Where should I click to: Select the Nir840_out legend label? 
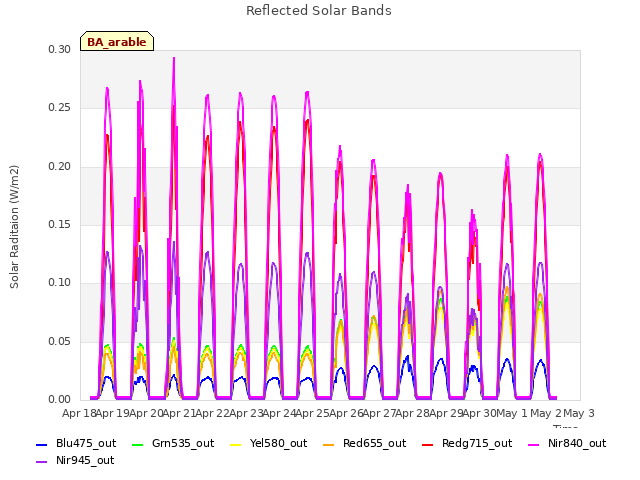[x=577, y=443]
